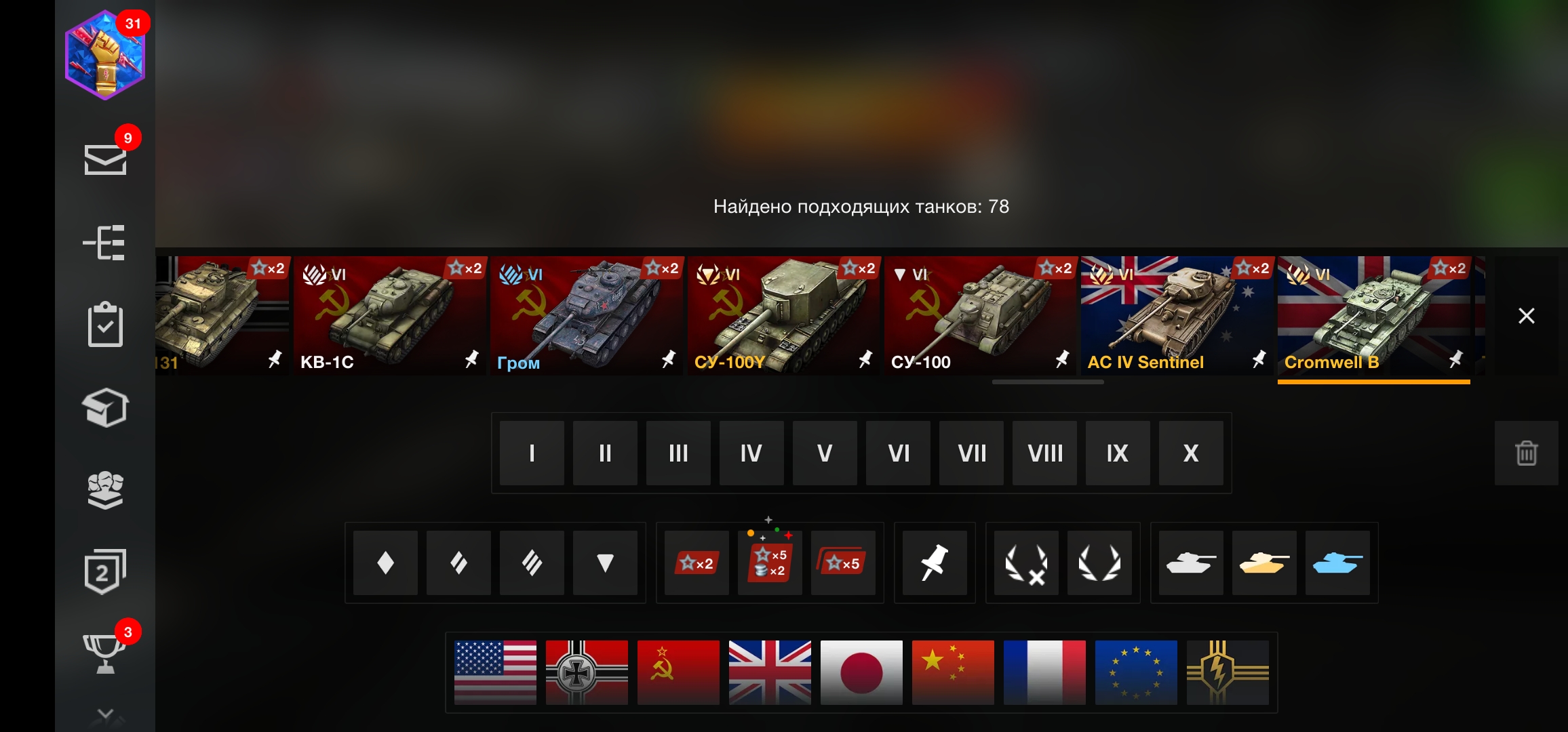Open the store crate icon
Screen dimensions: 1568x732
(105, 407)
